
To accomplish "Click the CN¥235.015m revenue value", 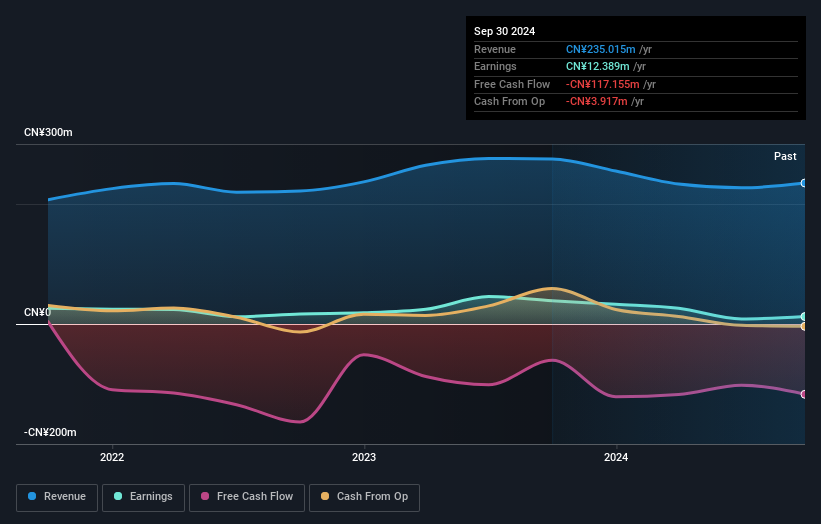I will (x=601, y=49).
